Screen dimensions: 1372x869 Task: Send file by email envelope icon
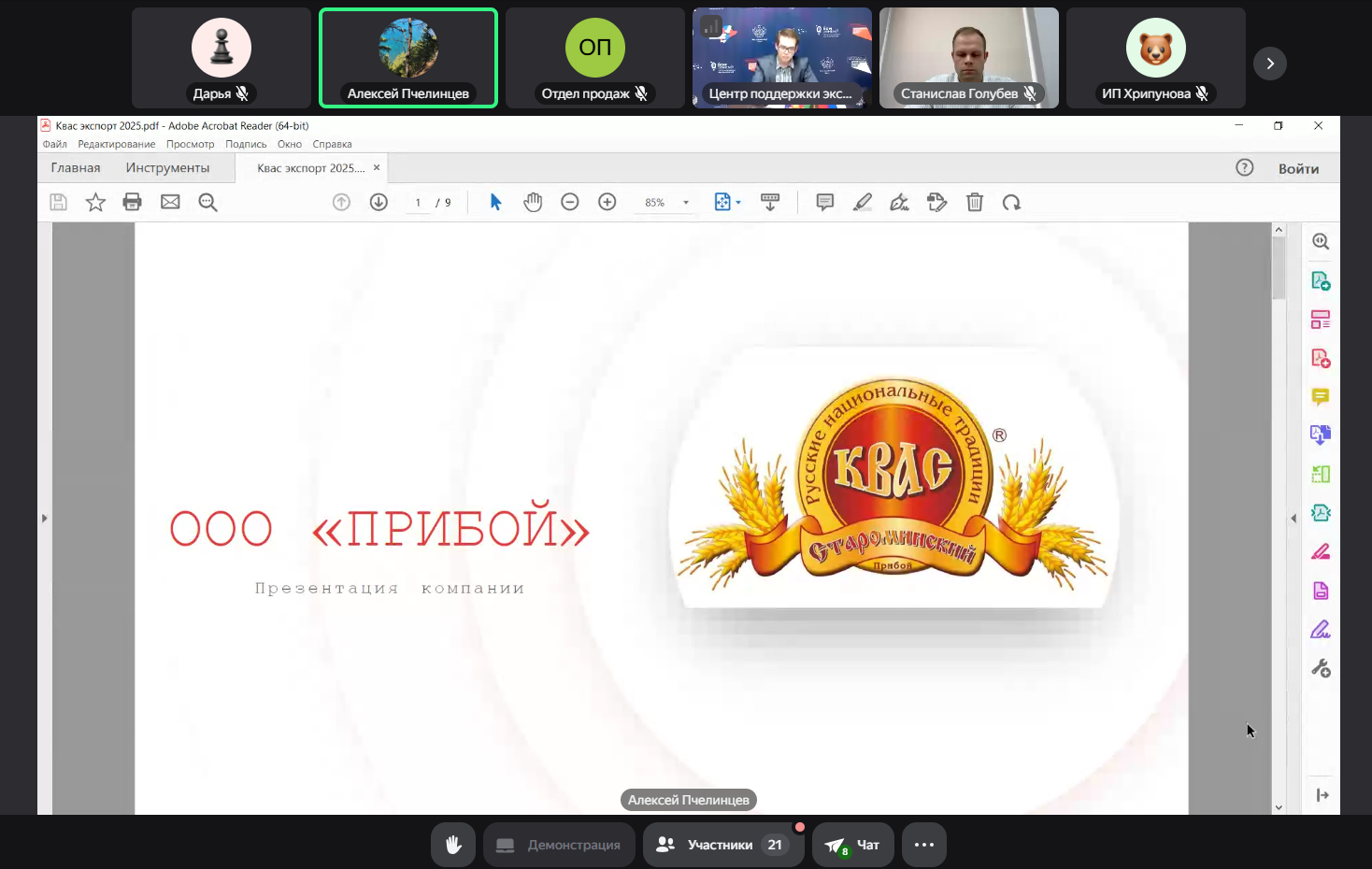[x=170, y=202]
